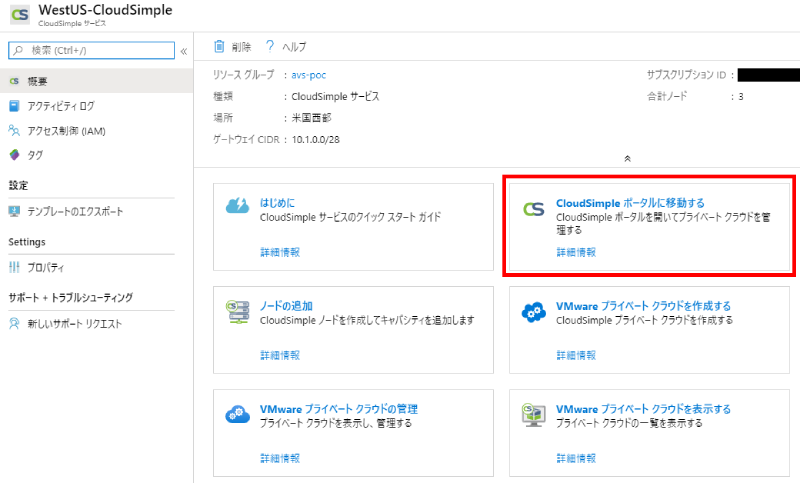This screenshot has width=800, height=483.
Task: Click the VMware プライベート クラウドの管理 cloud icon
Action: 237,414
